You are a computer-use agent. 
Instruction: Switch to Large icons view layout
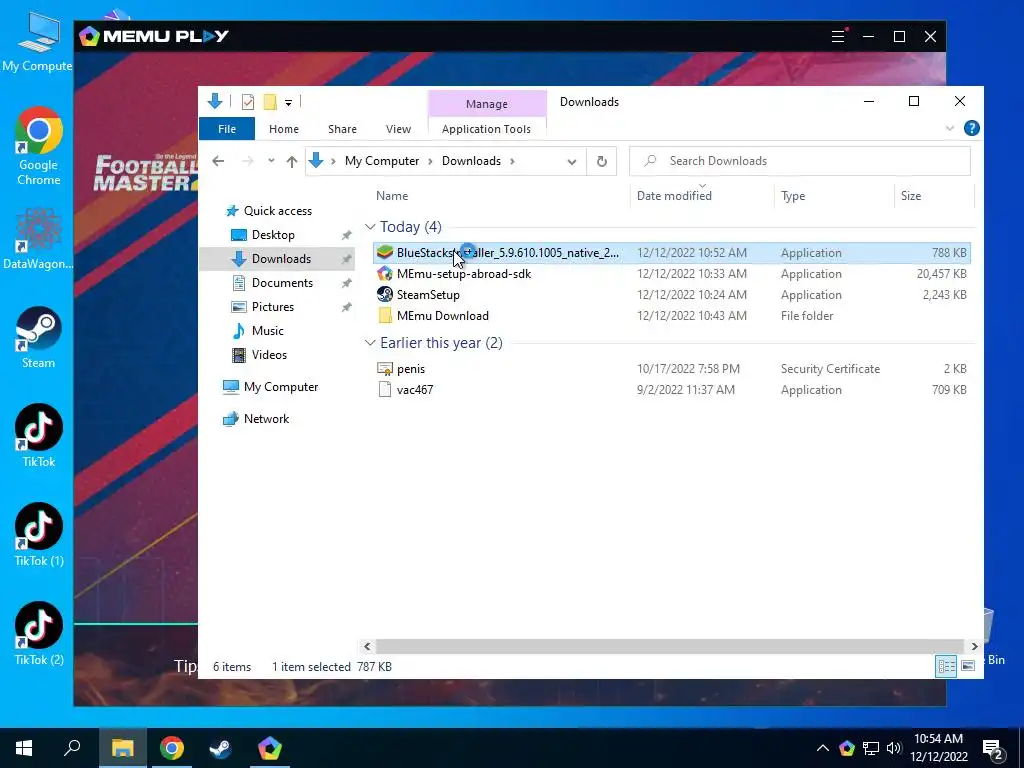click(968, 666)
